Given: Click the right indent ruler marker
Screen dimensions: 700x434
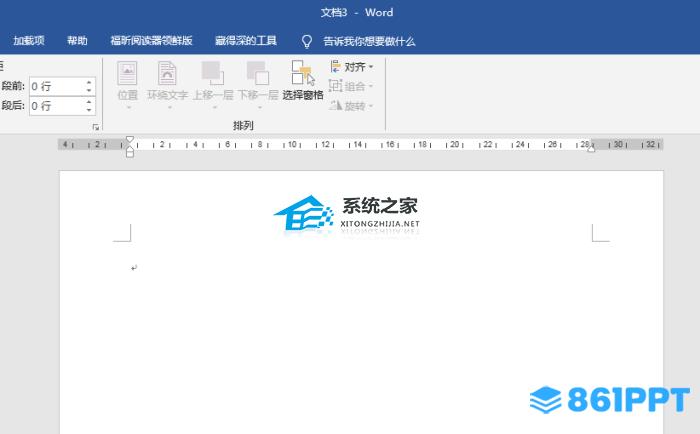Looking at the screenshot, I should (591, 149).
